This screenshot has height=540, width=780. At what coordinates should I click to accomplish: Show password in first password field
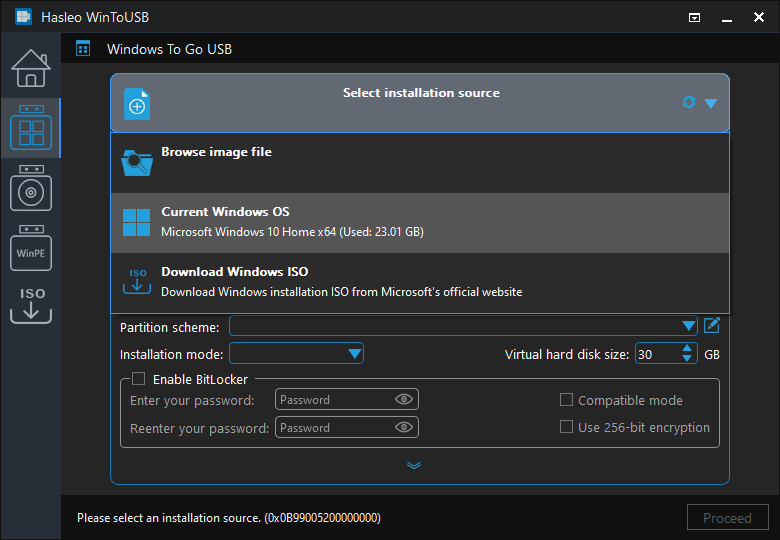403,399
